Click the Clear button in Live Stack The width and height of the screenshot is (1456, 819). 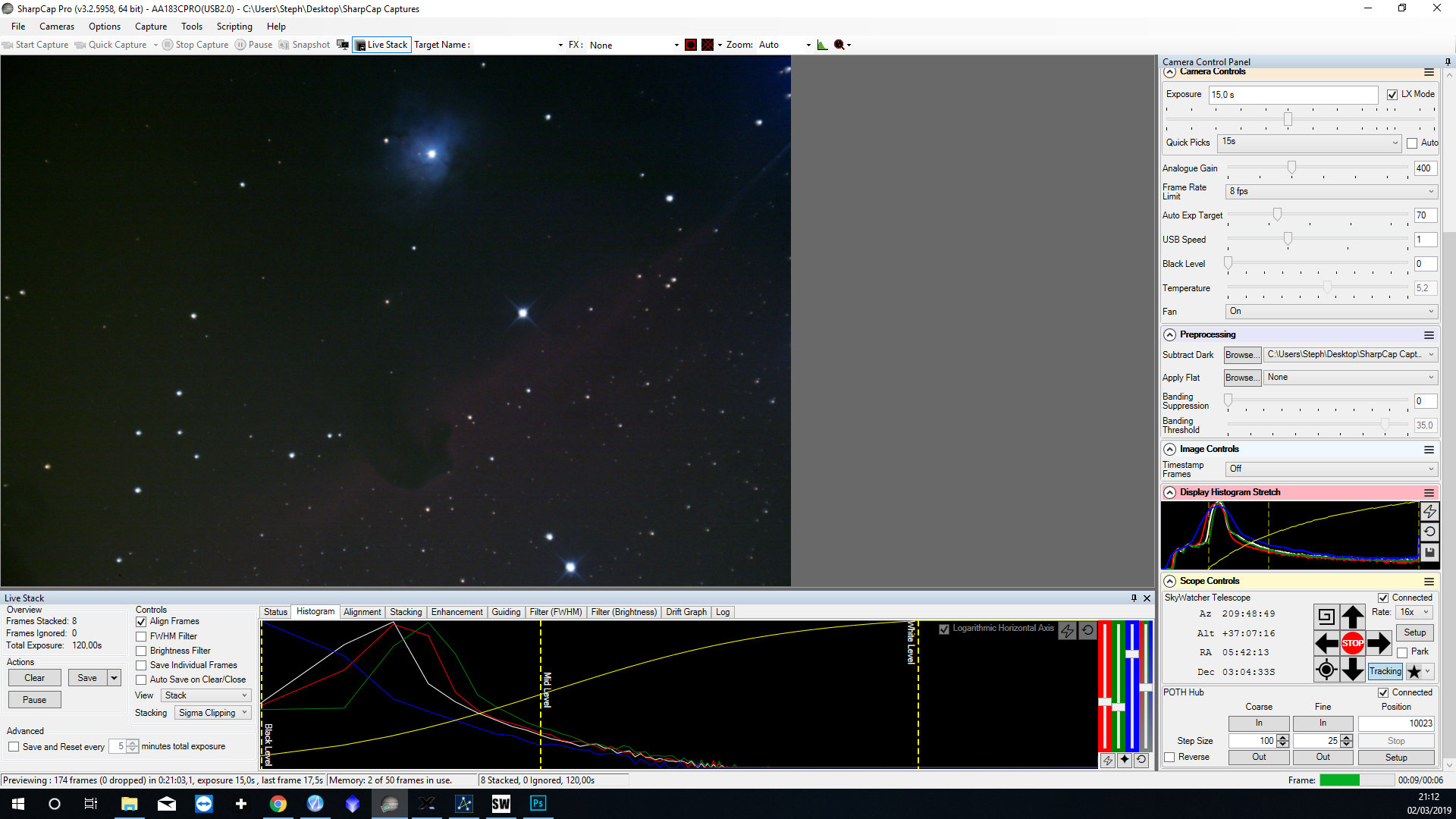click(x=34, y=678)
